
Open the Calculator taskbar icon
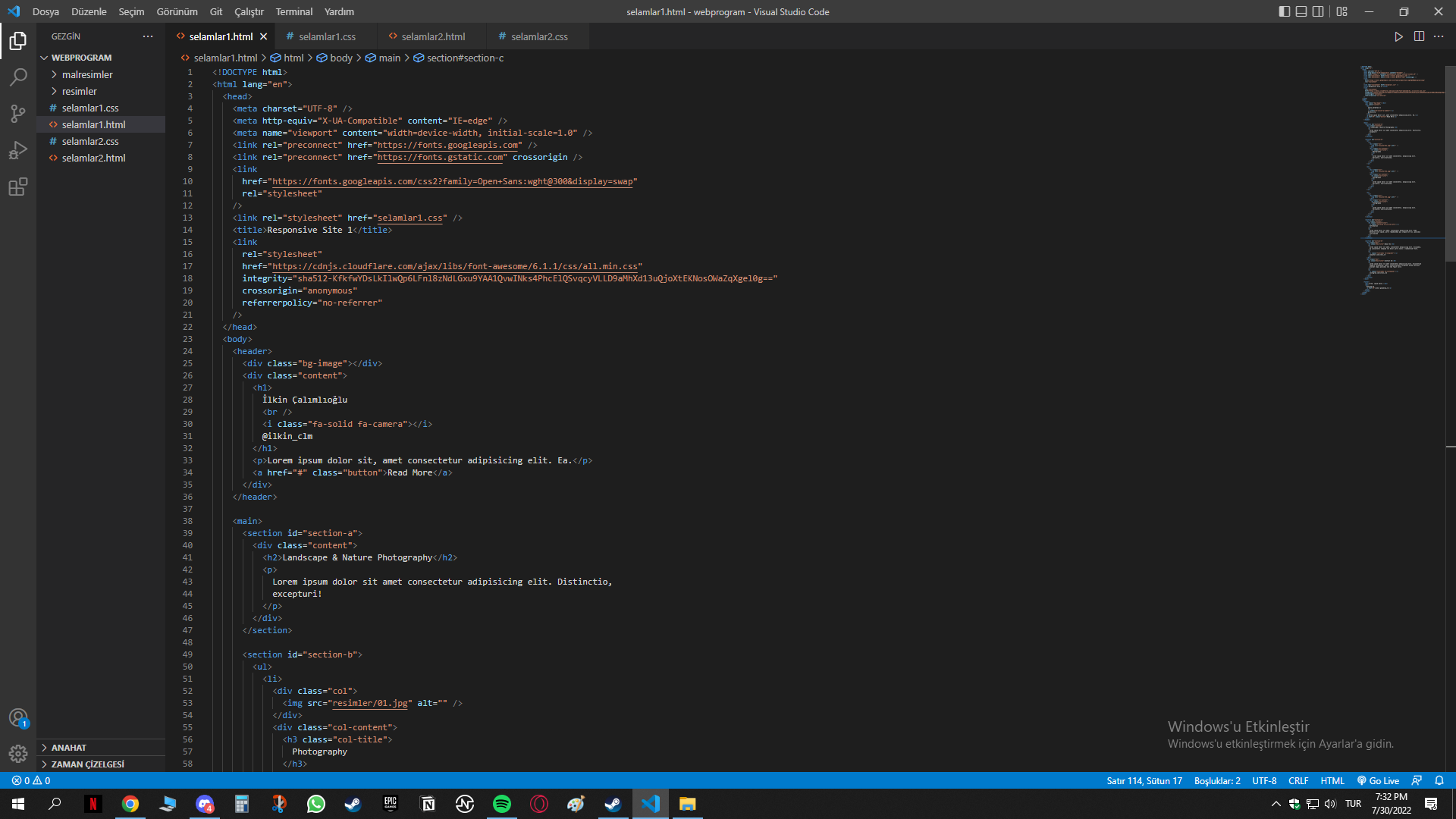click(242, 804)
